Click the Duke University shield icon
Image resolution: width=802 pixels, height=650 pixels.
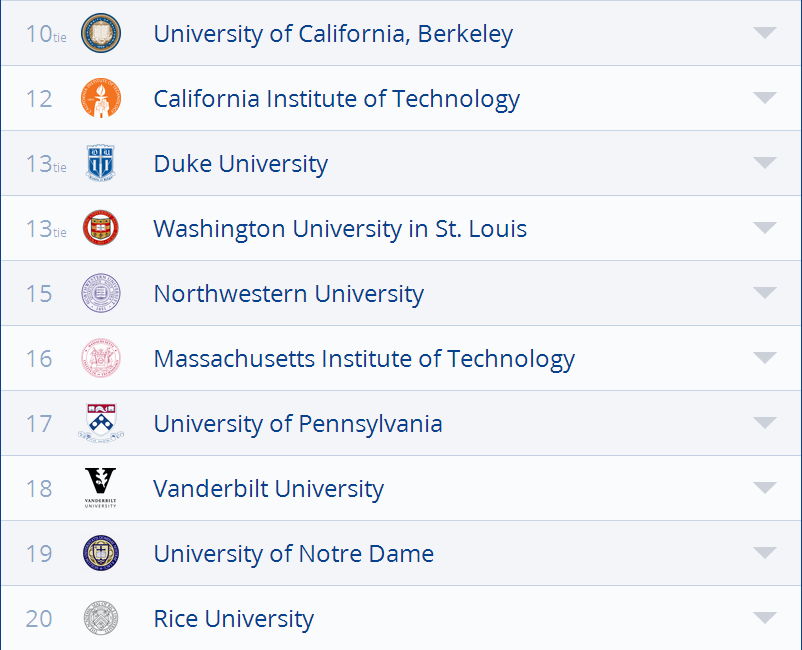click(100, 163)
